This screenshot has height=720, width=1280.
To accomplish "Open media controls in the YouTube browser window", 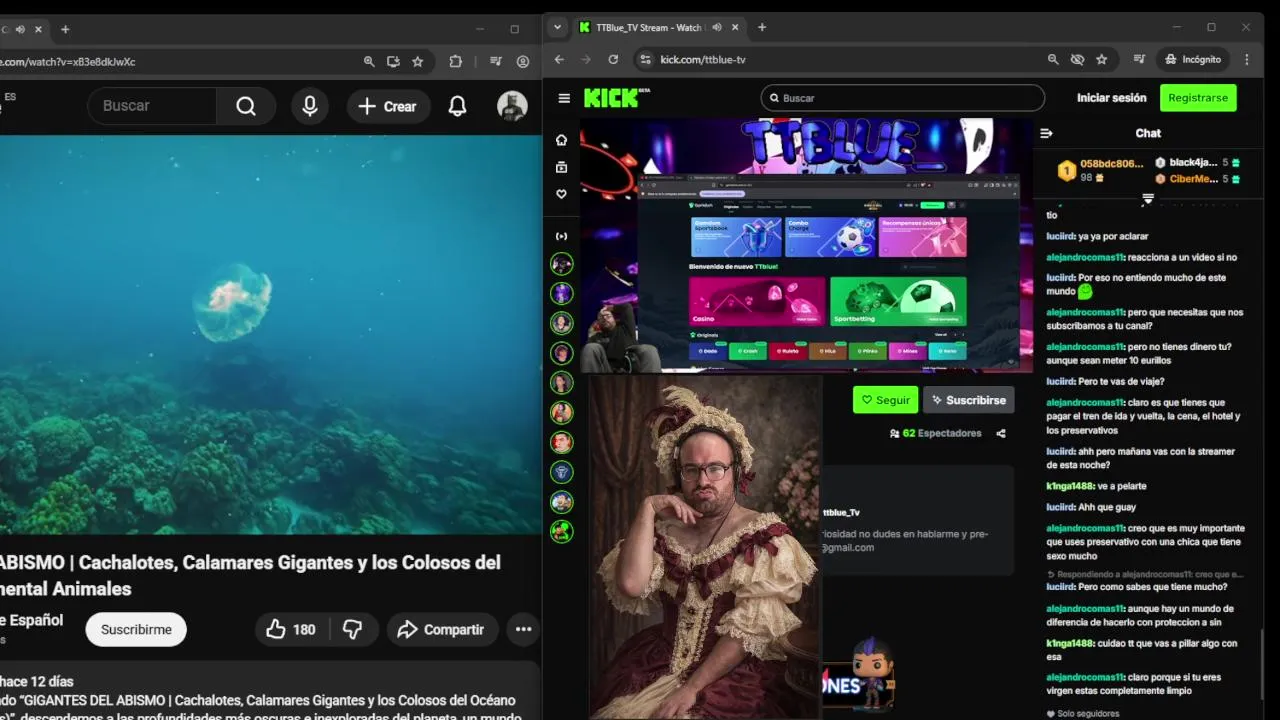I will [x=495, y=61].
